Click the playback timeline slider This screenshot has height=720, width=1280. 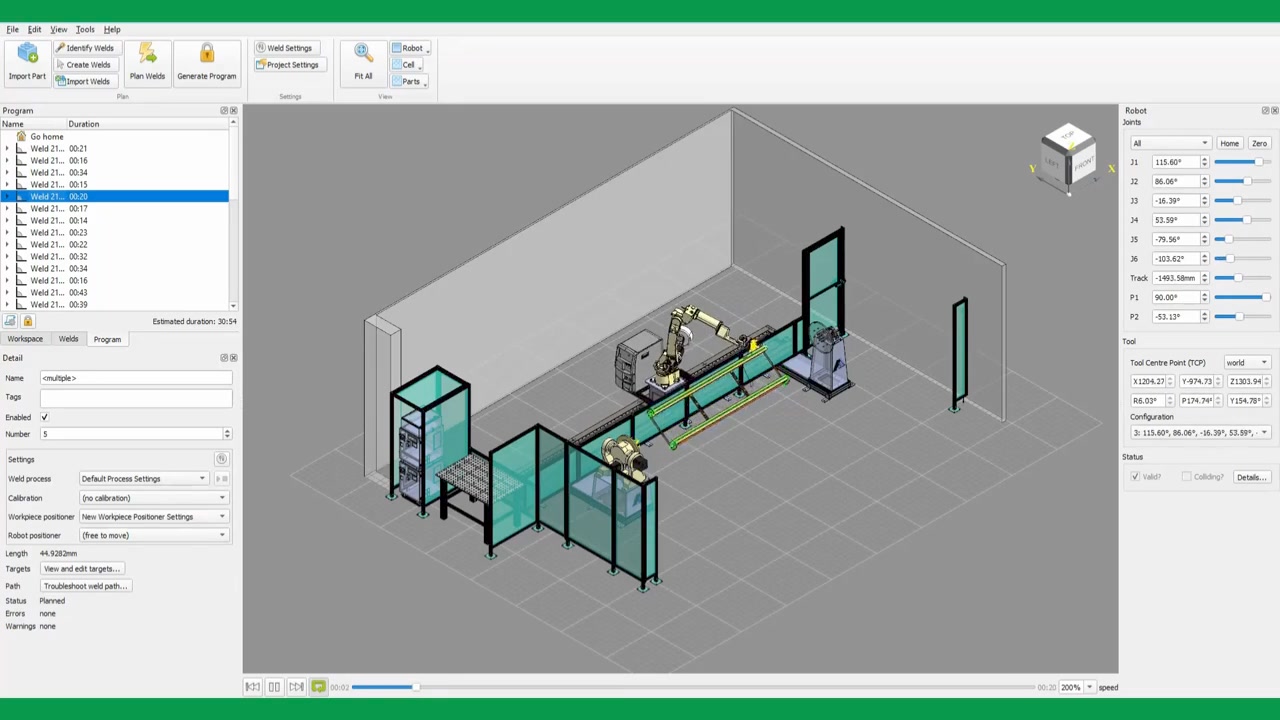point(692,687)
